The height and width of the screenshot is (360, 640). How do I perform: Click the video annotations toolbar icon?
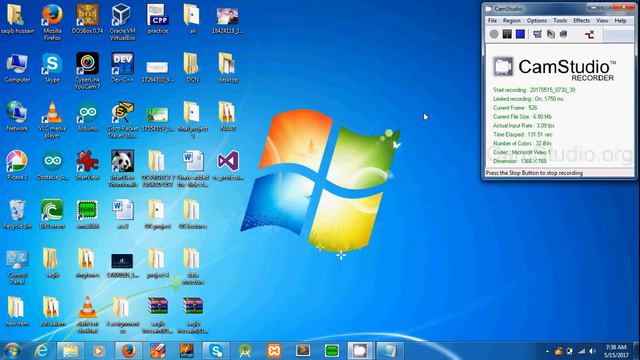pos(564,34)
